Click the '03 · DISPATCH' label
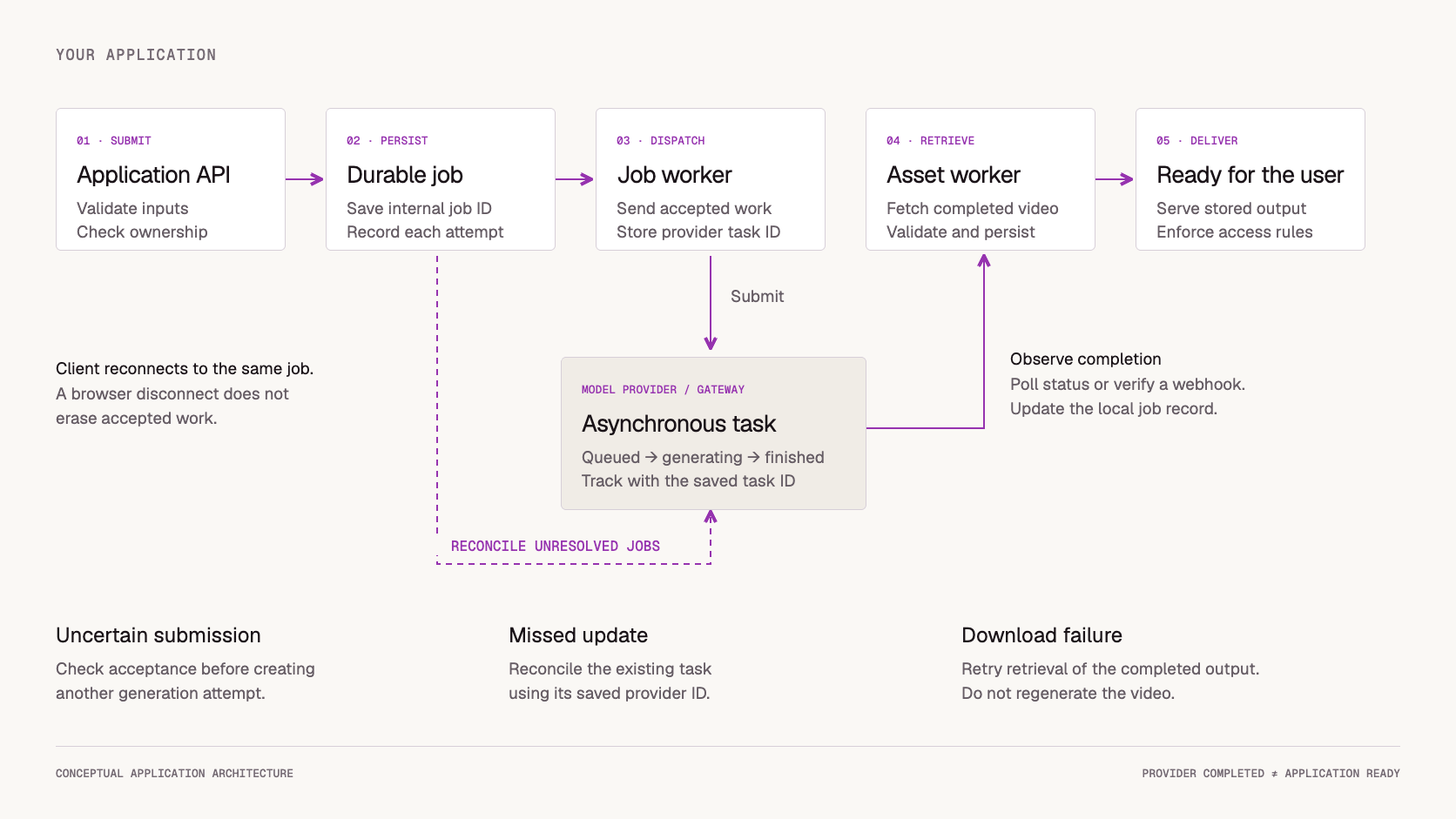This screenshot has height=819, width=1456. (661, 140)
